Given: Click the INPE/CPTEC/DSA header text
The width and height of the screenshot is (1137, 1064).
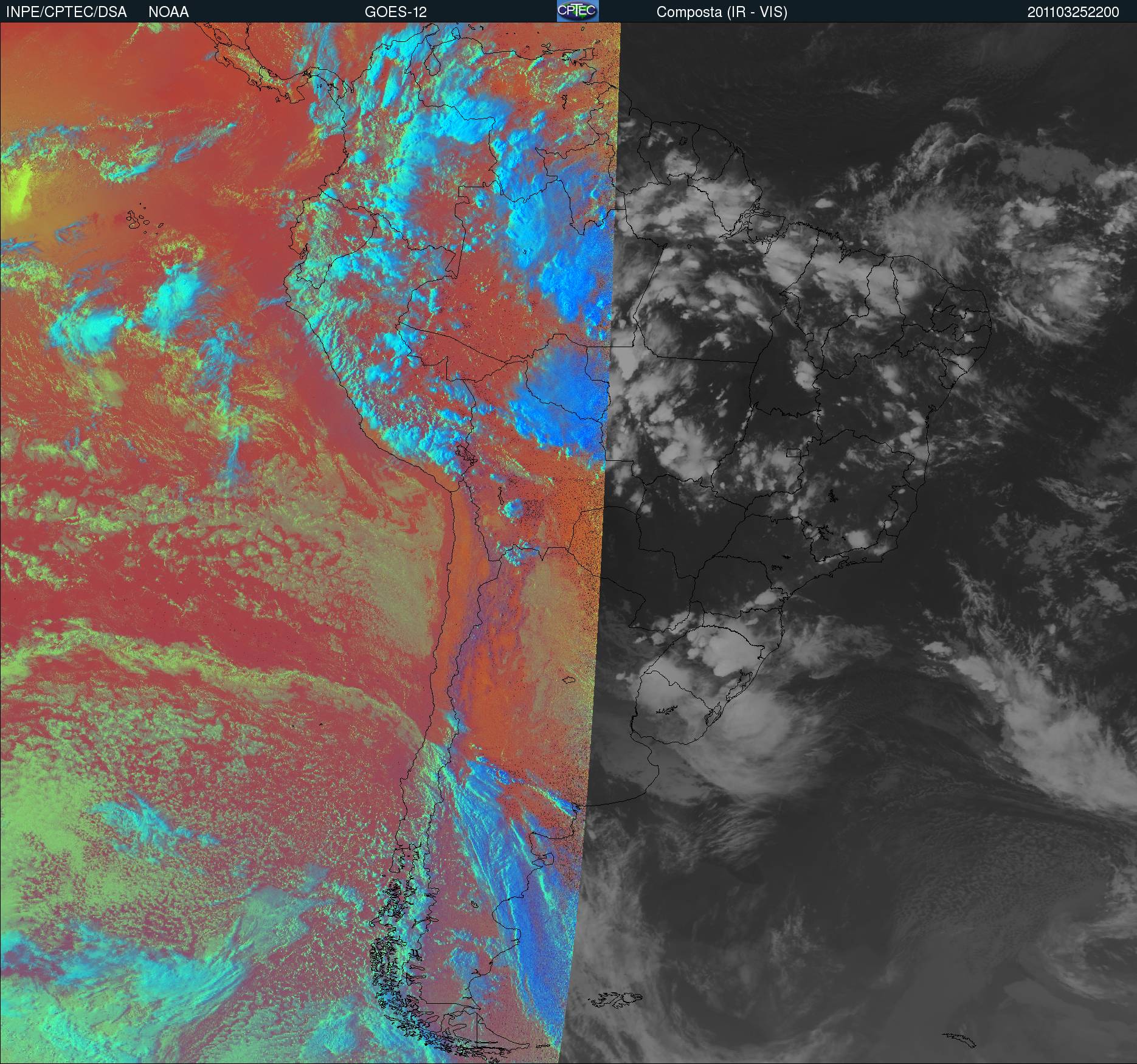Looking at the screenshot, I should coord(66,12).
